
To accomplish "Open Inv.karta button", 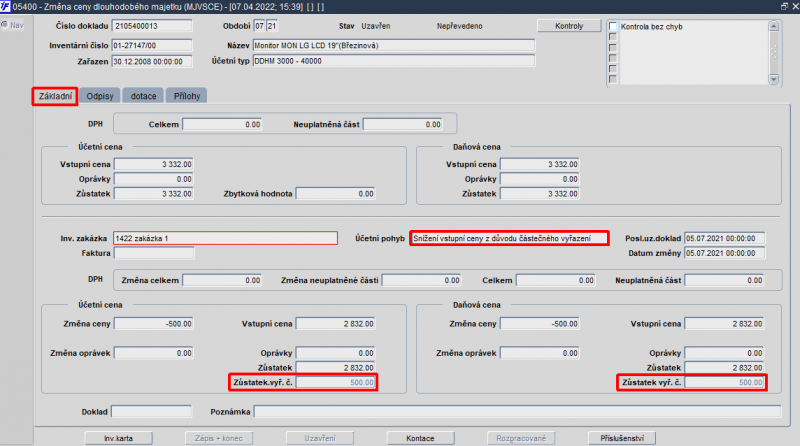I will point(118,438).
